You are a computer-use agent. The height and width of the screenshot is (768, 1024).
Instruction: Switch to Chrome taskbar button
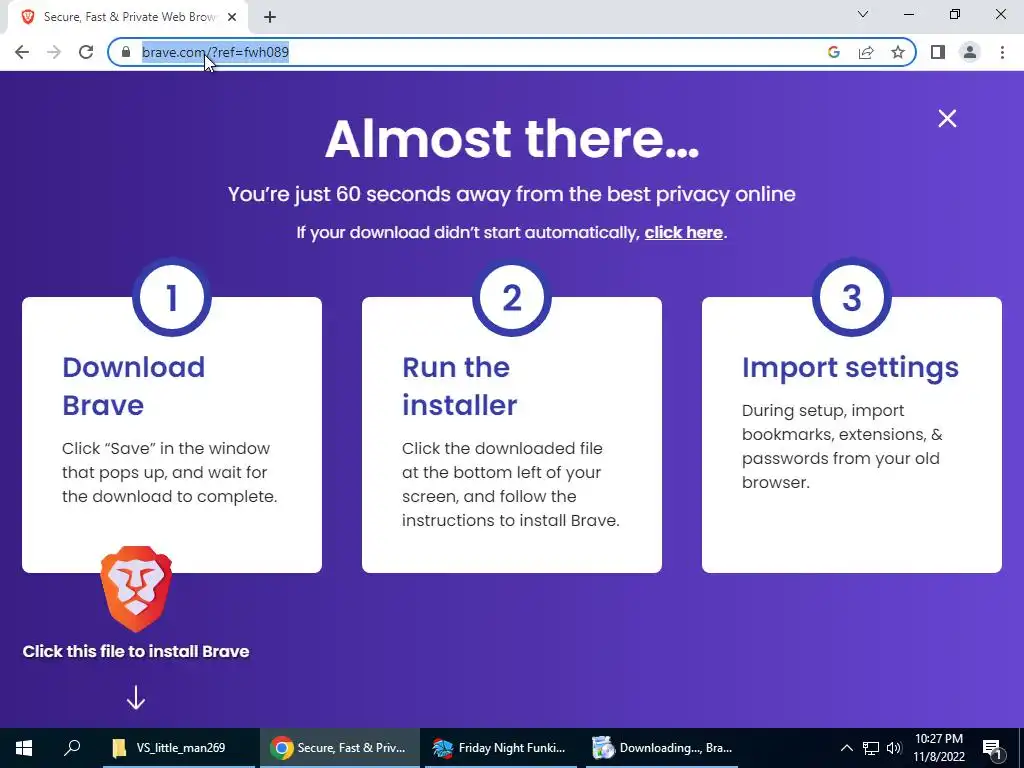pos(340,748)
